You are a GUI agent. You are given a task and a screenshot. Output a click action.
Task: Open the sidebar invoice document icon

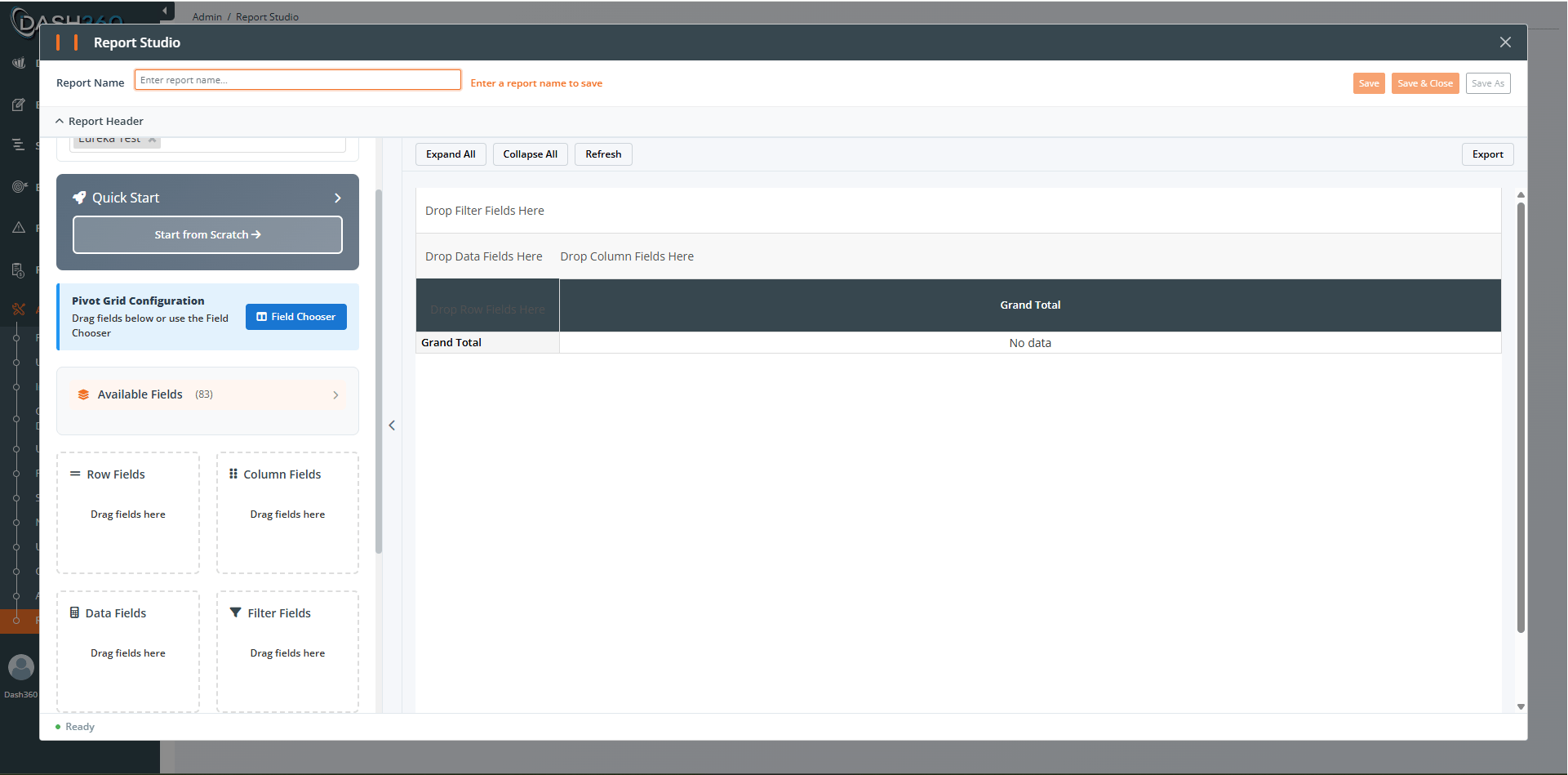tap(19, 269)
